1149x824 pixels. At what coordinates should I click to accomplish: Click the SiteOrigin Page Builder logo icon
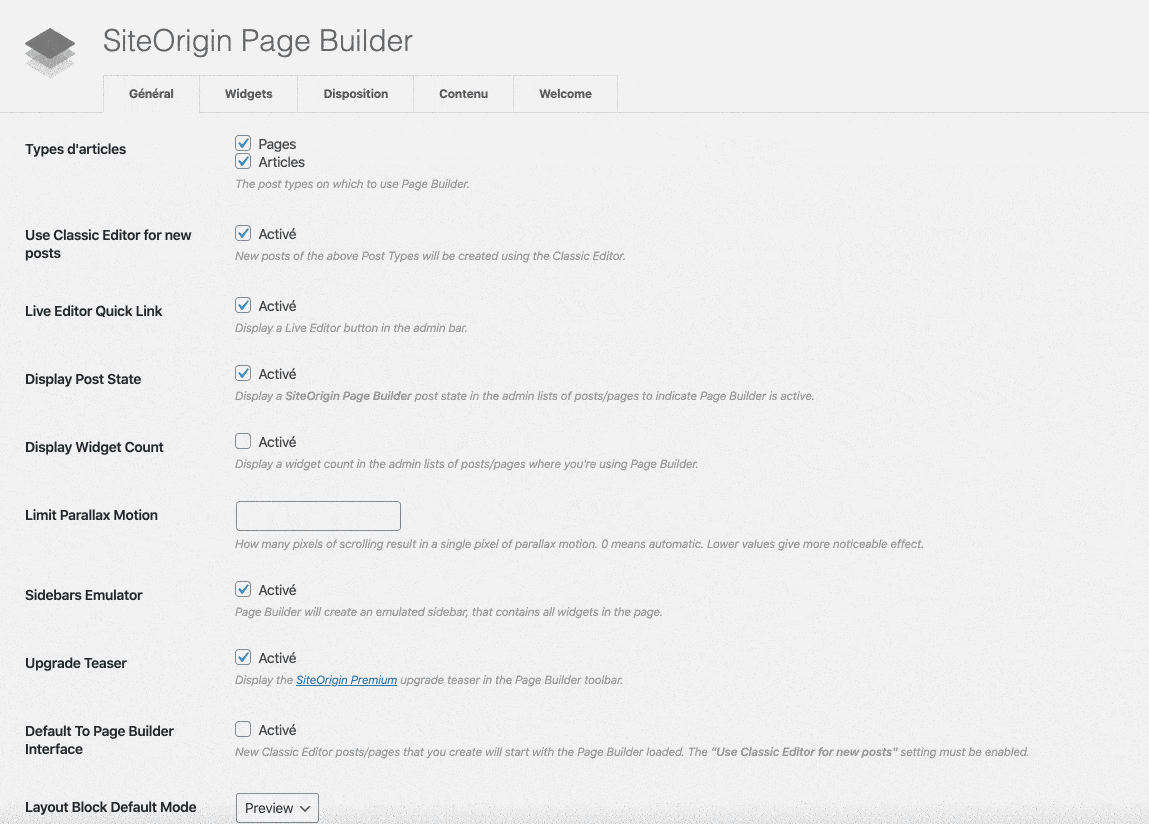tap(50, 48)
